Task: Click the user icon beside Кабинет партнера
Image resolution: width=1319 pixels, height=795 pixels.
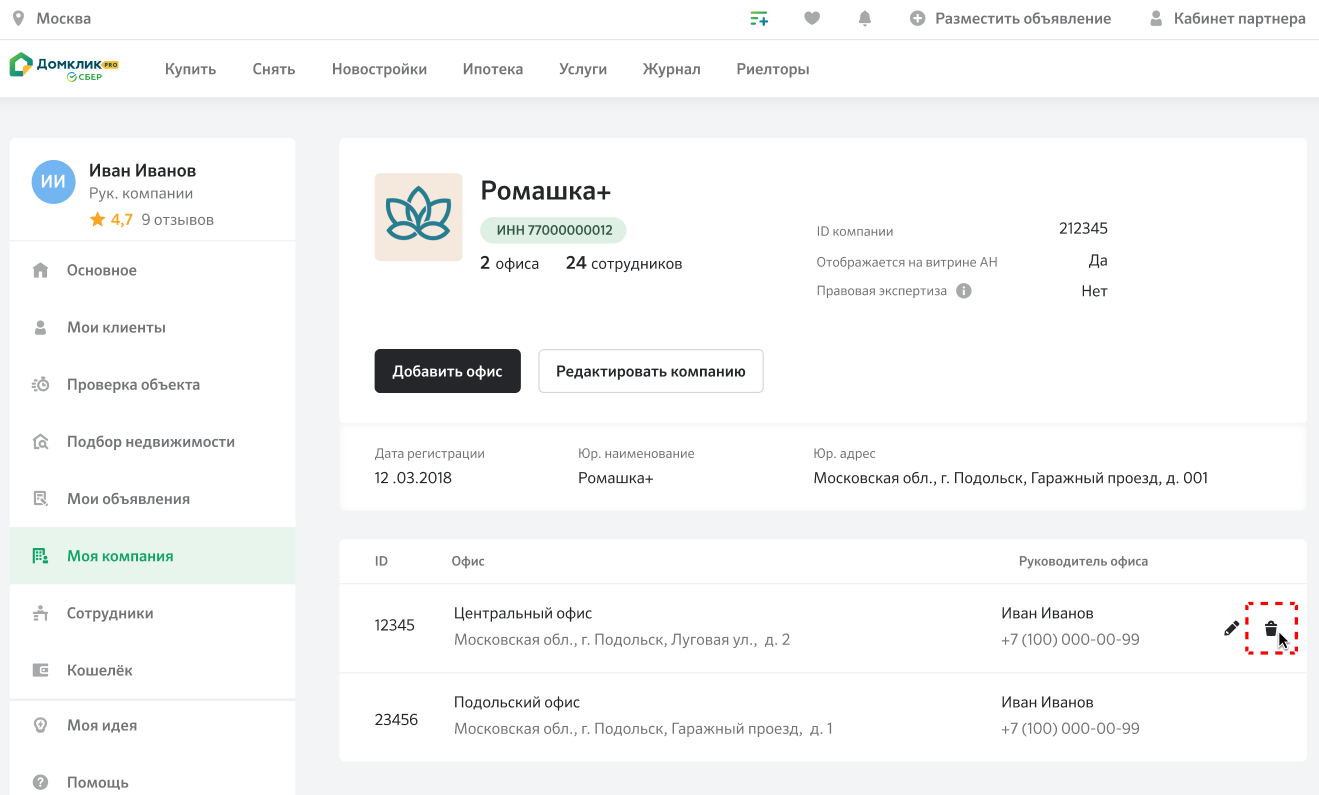Action: pyautogui.click(x=1156, y=18)
